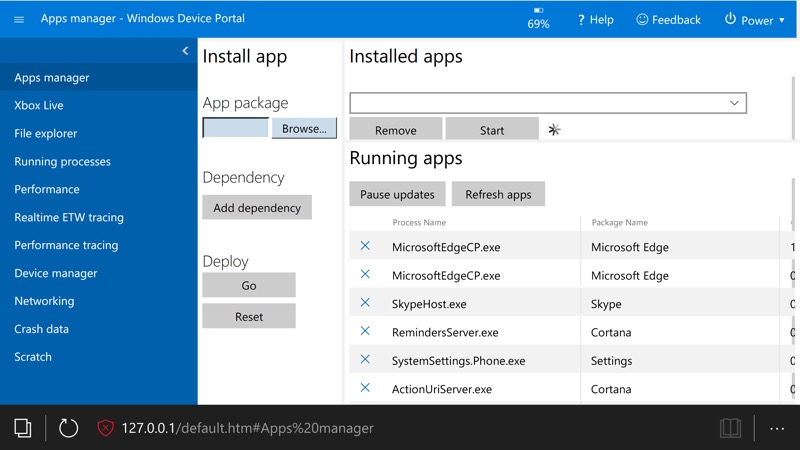Click Cortana package in RemindersServer row
Screen dimensions: 800x450
point(611,333)
